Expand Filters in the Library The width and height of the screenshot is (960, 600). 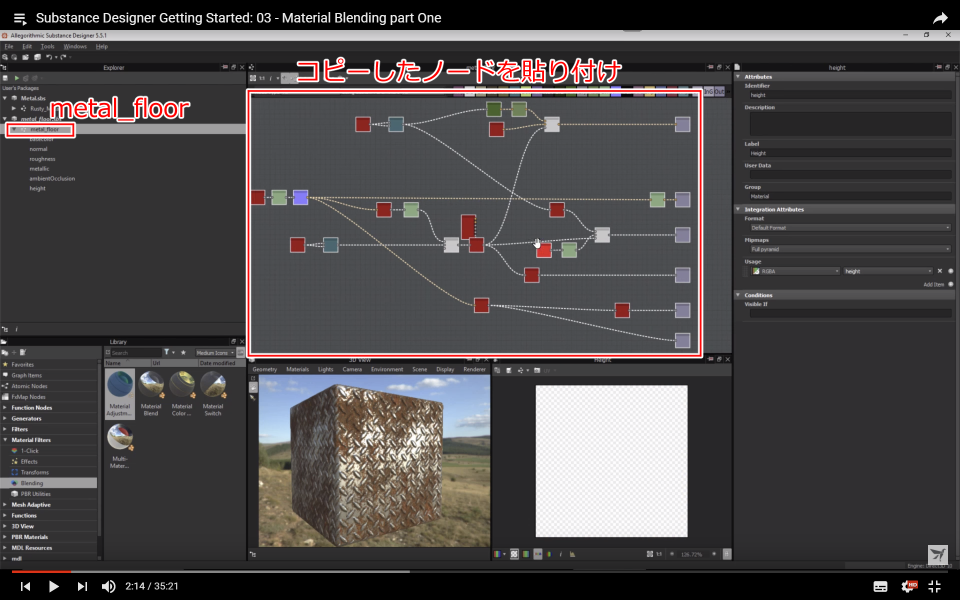pos(5,429)
